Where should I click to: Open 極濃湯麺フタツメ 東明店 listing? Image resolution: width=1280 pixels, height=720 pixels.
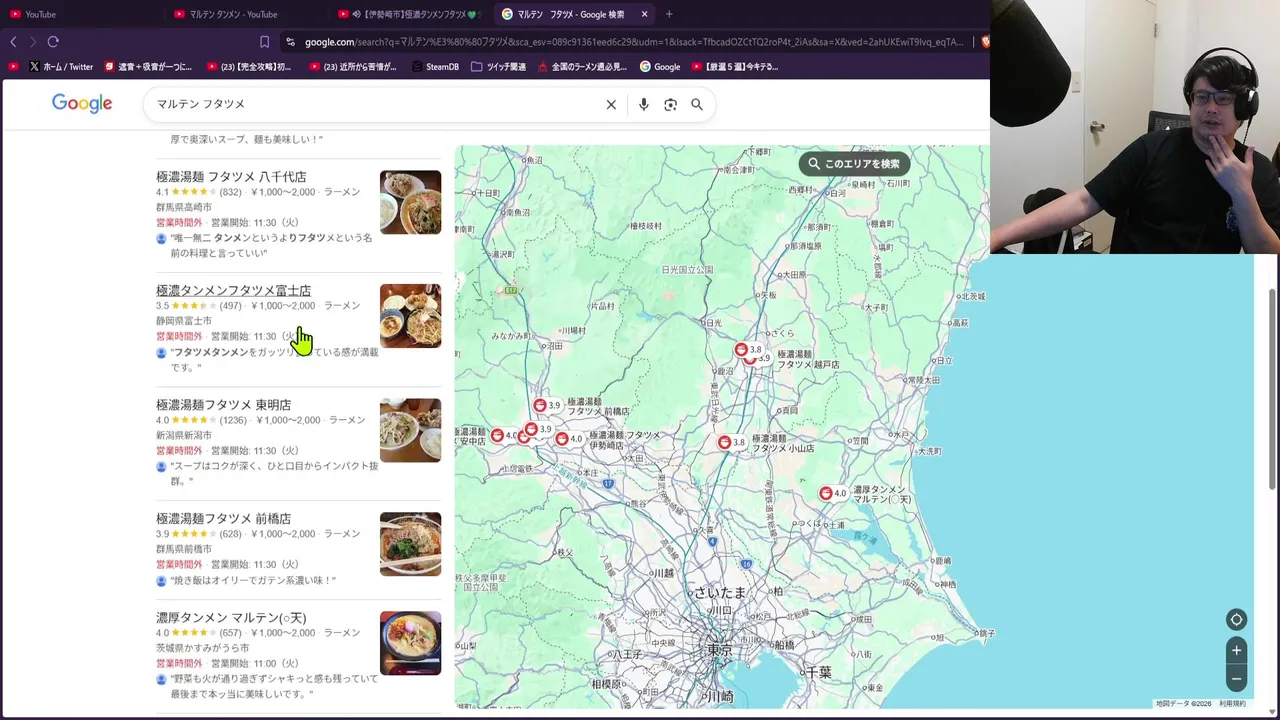click(223, 405)
